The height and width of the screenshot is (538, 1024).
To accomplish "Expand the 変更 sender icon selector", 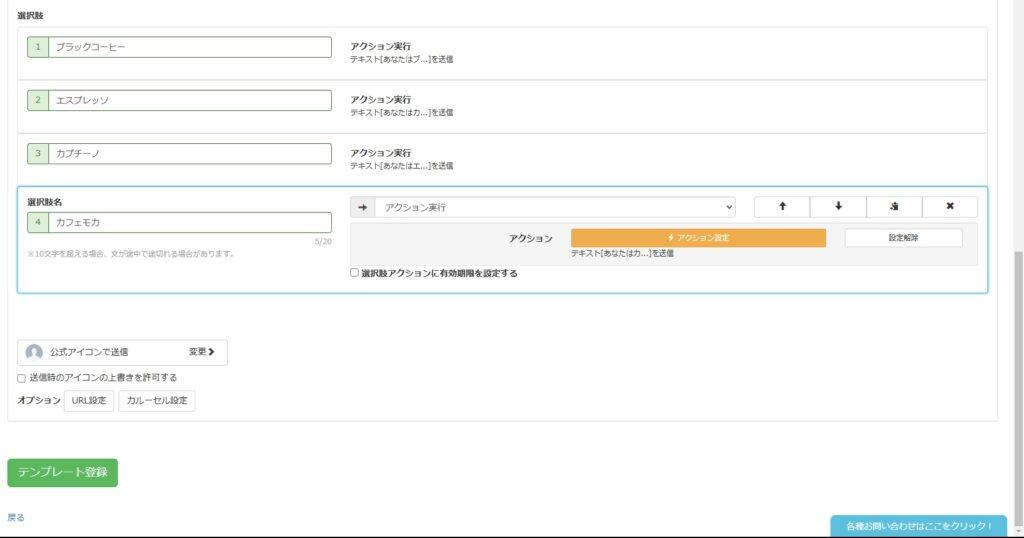I will pos(202,352).
